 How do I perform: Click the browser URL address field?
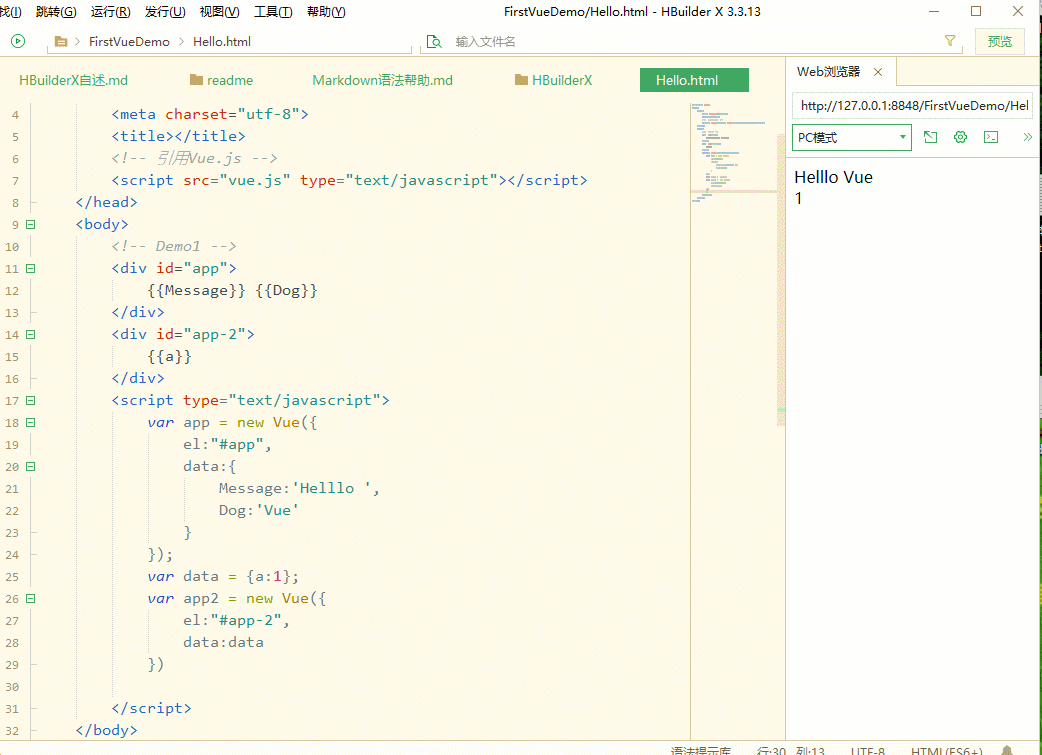pyautogui.click(x=913, y=105)
